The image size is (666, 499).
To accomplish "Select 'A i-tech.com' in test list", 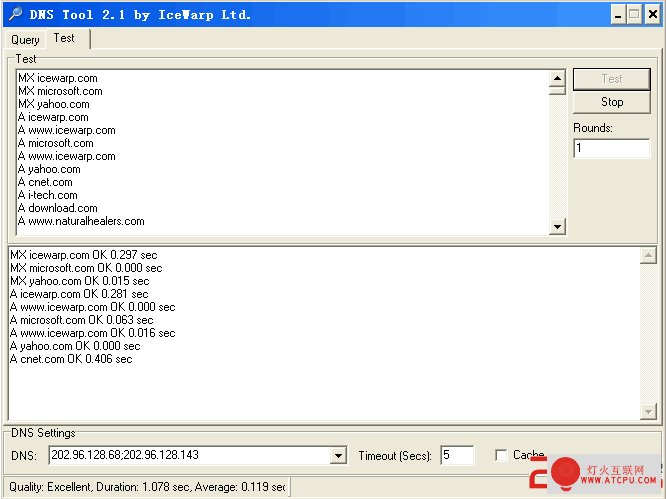I will (x=48, y=195).
